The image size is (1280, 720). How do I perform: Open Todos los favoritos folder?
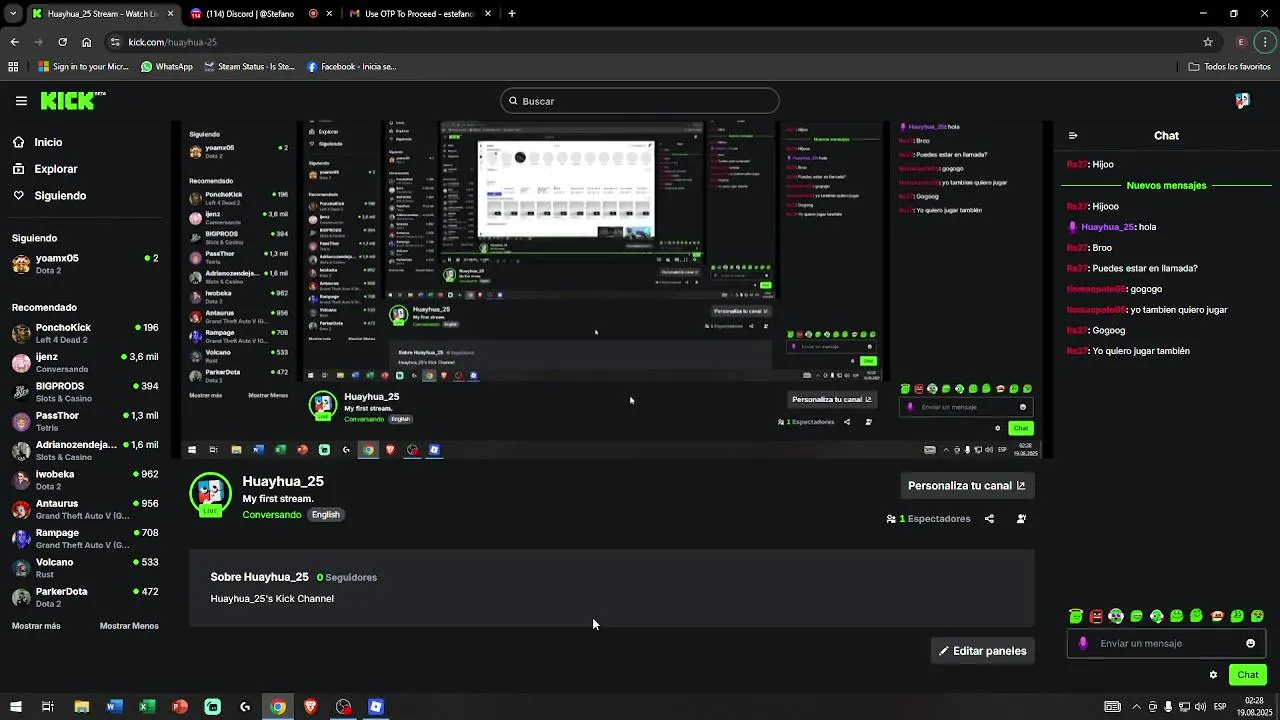tap(1229, 67)
